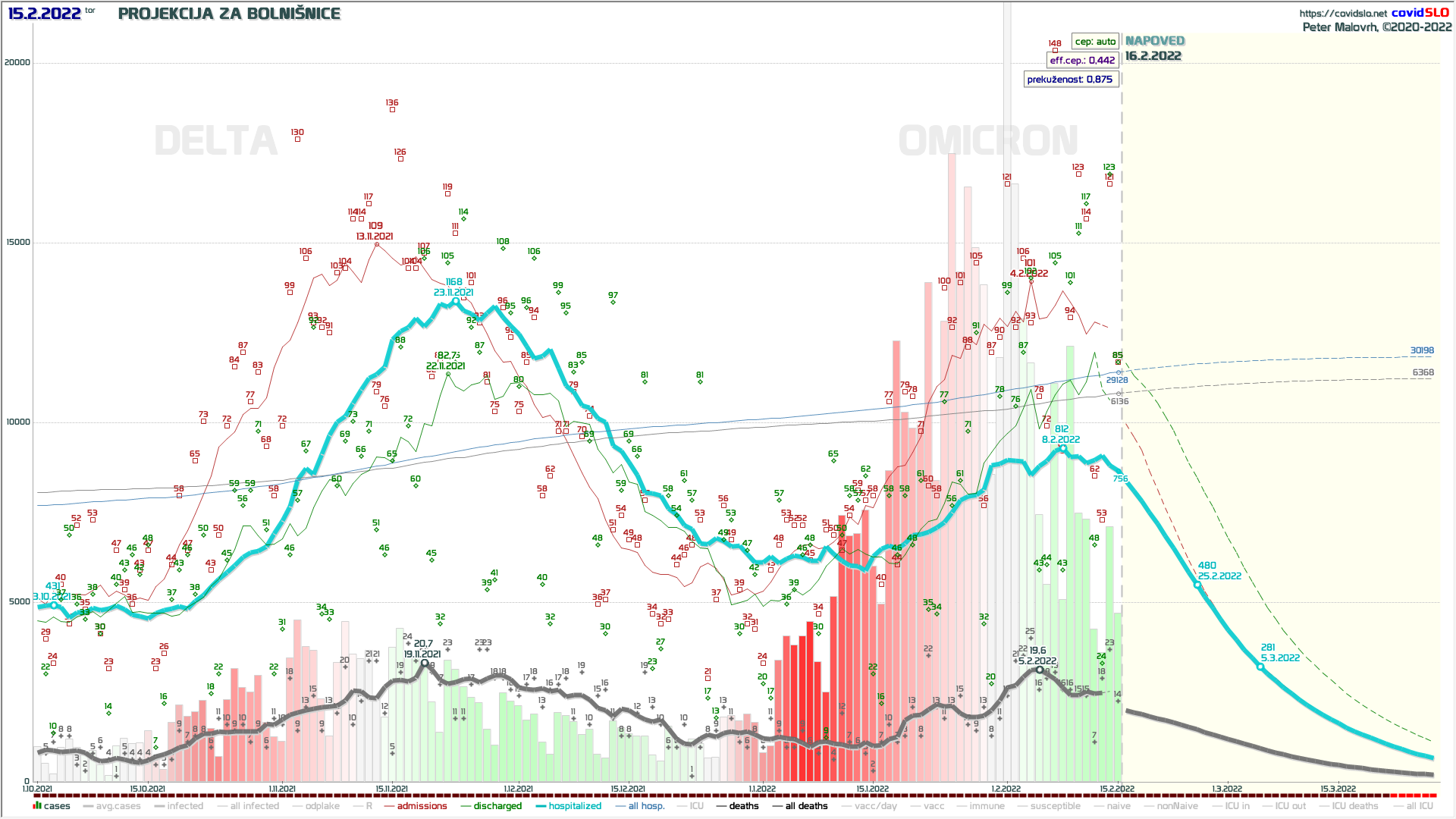
Task: Click the 8.2.2022 hospitalized peak point
Action: tap(1063, 449)
